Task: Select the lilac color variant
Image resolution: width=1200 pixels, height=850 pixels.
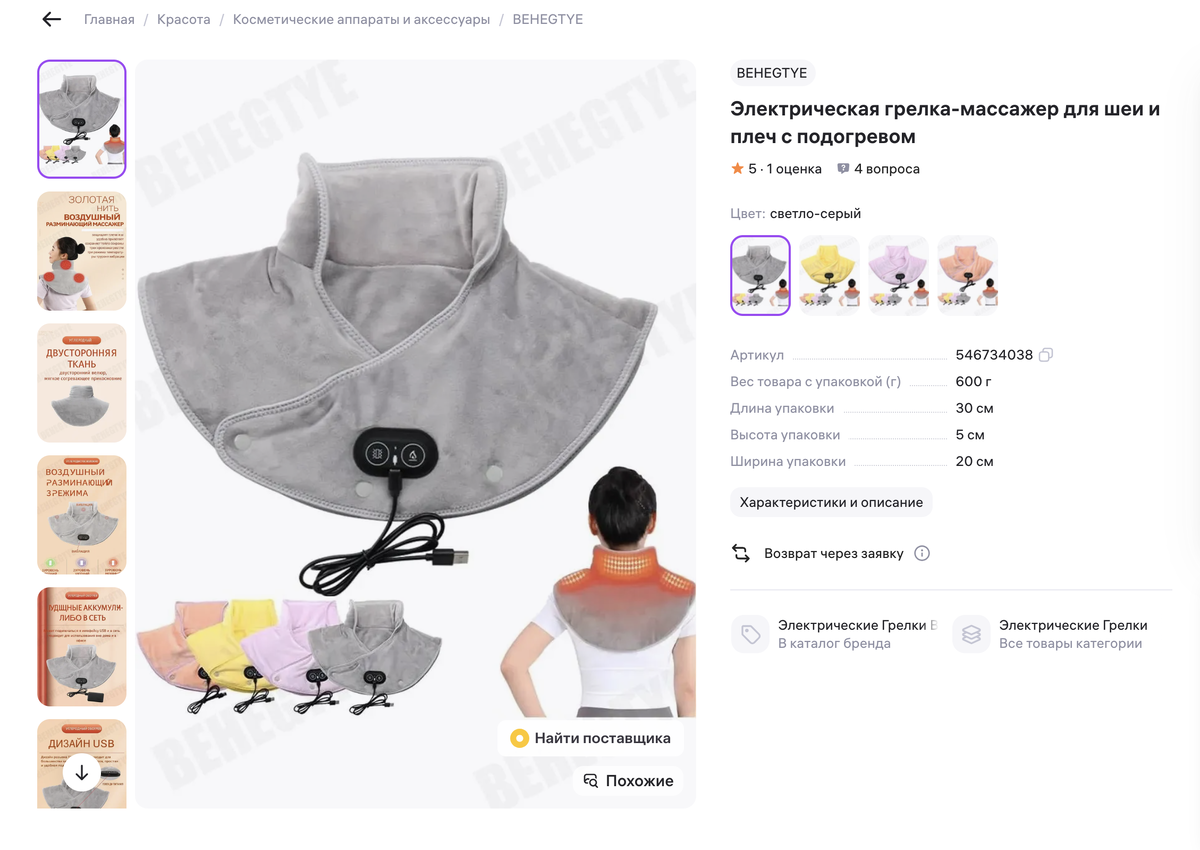Action: click(x=899, y=275)
